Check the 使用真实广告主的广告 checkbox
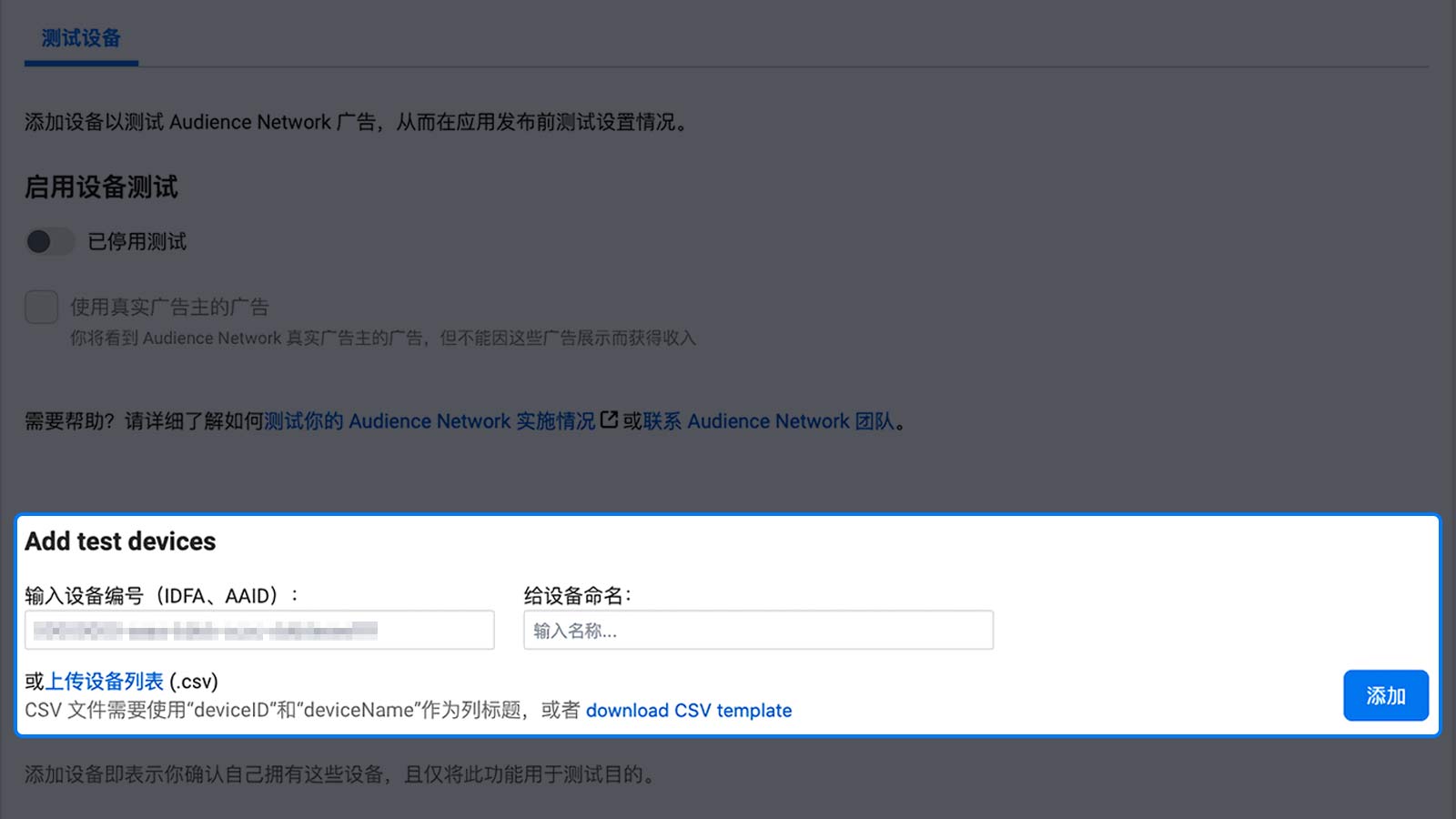Screen dimensions: 1456x819 click(x=42, y=308)
